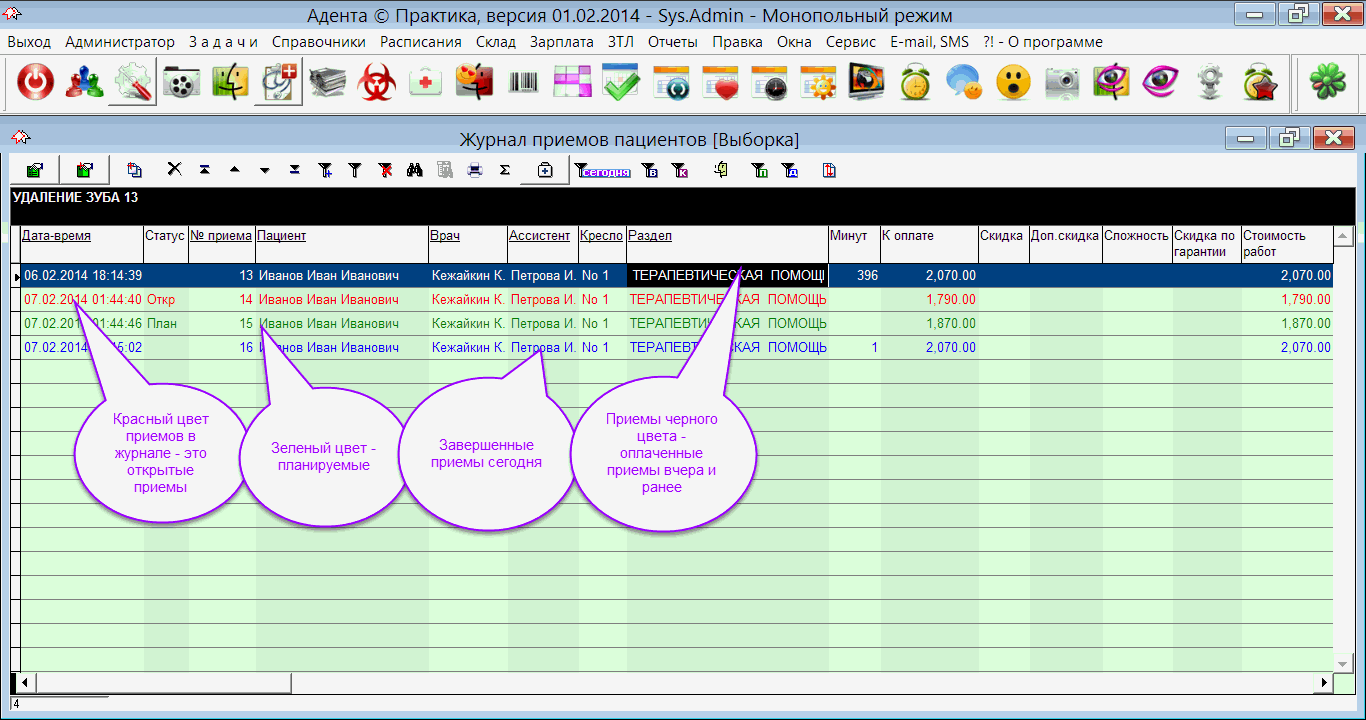Click the green alarm clock icon
Screen dimensions: 1366x720
[915, 83]
